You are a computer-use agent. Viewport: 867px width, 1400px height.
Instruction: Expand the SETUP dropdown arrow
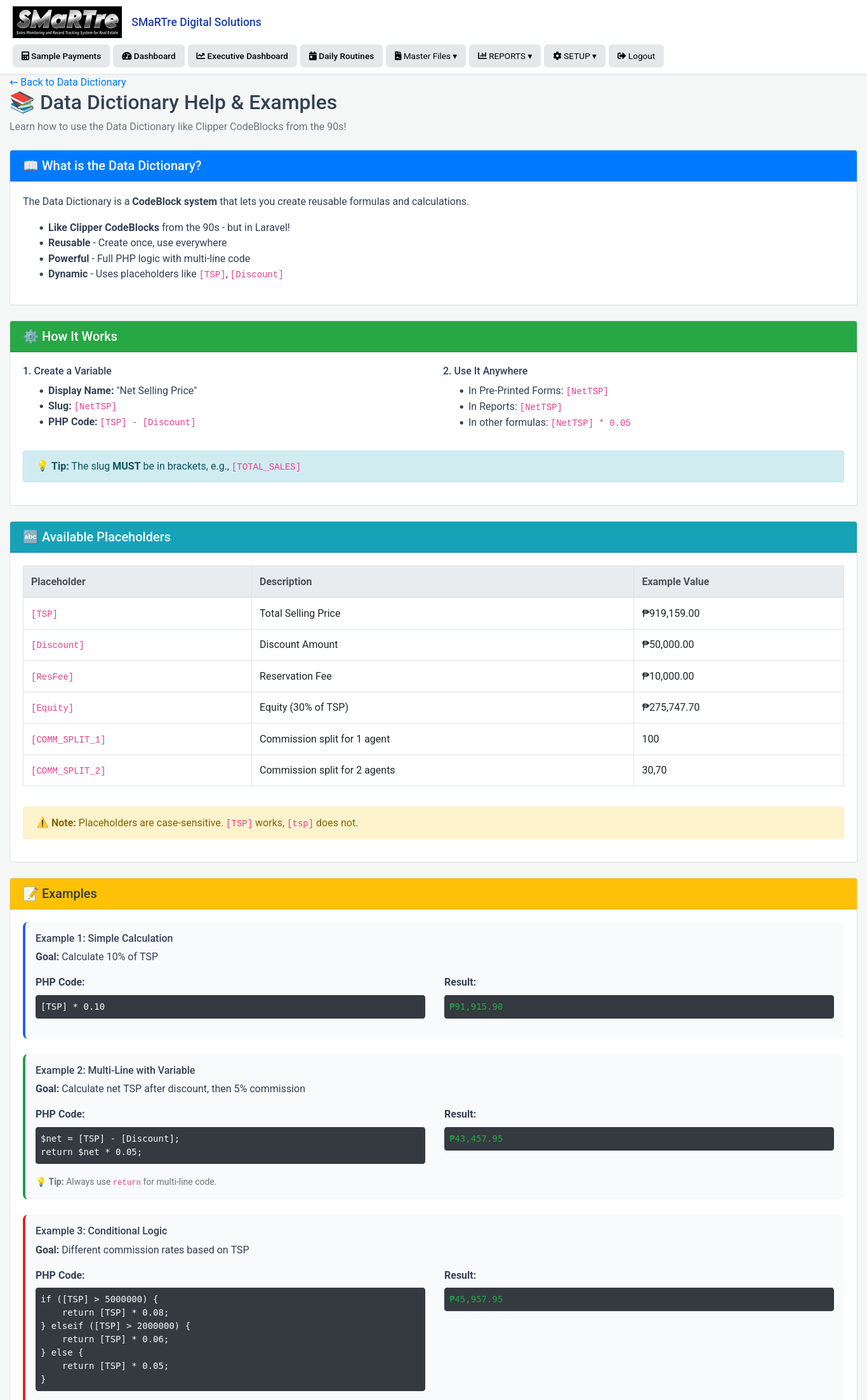click(594, 56)
